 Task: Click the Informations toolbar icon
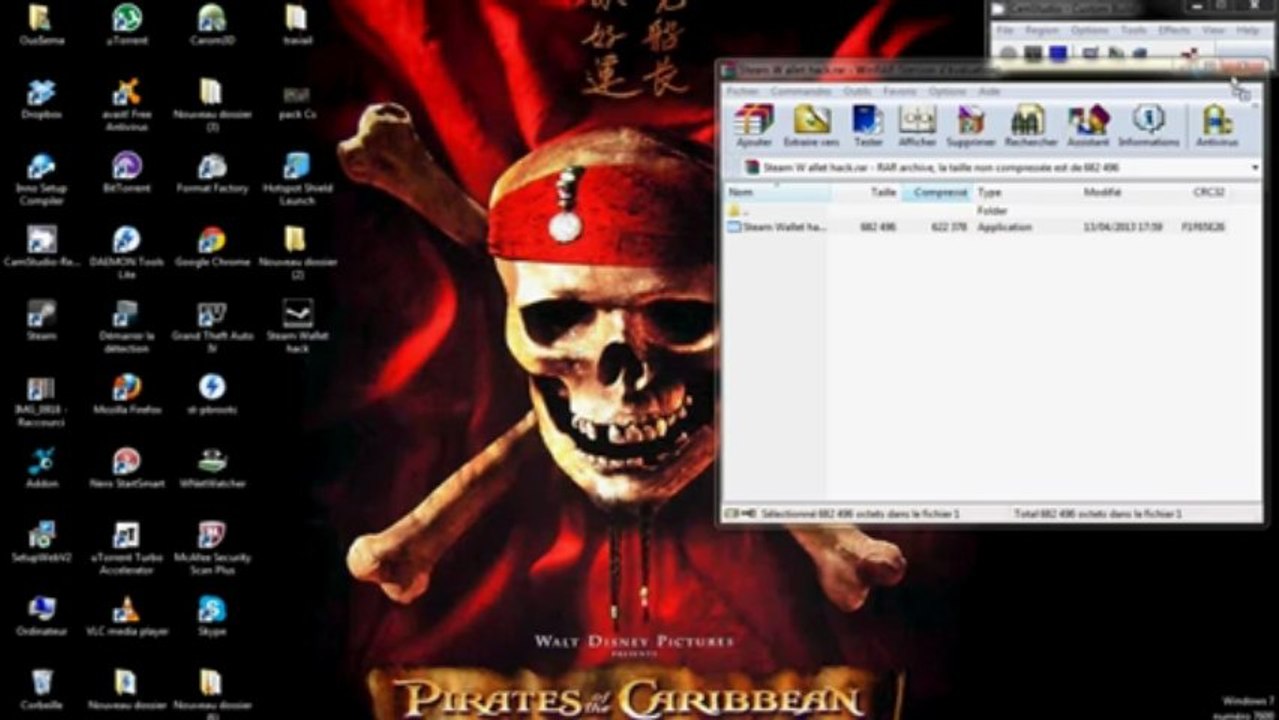(1148, 126)
